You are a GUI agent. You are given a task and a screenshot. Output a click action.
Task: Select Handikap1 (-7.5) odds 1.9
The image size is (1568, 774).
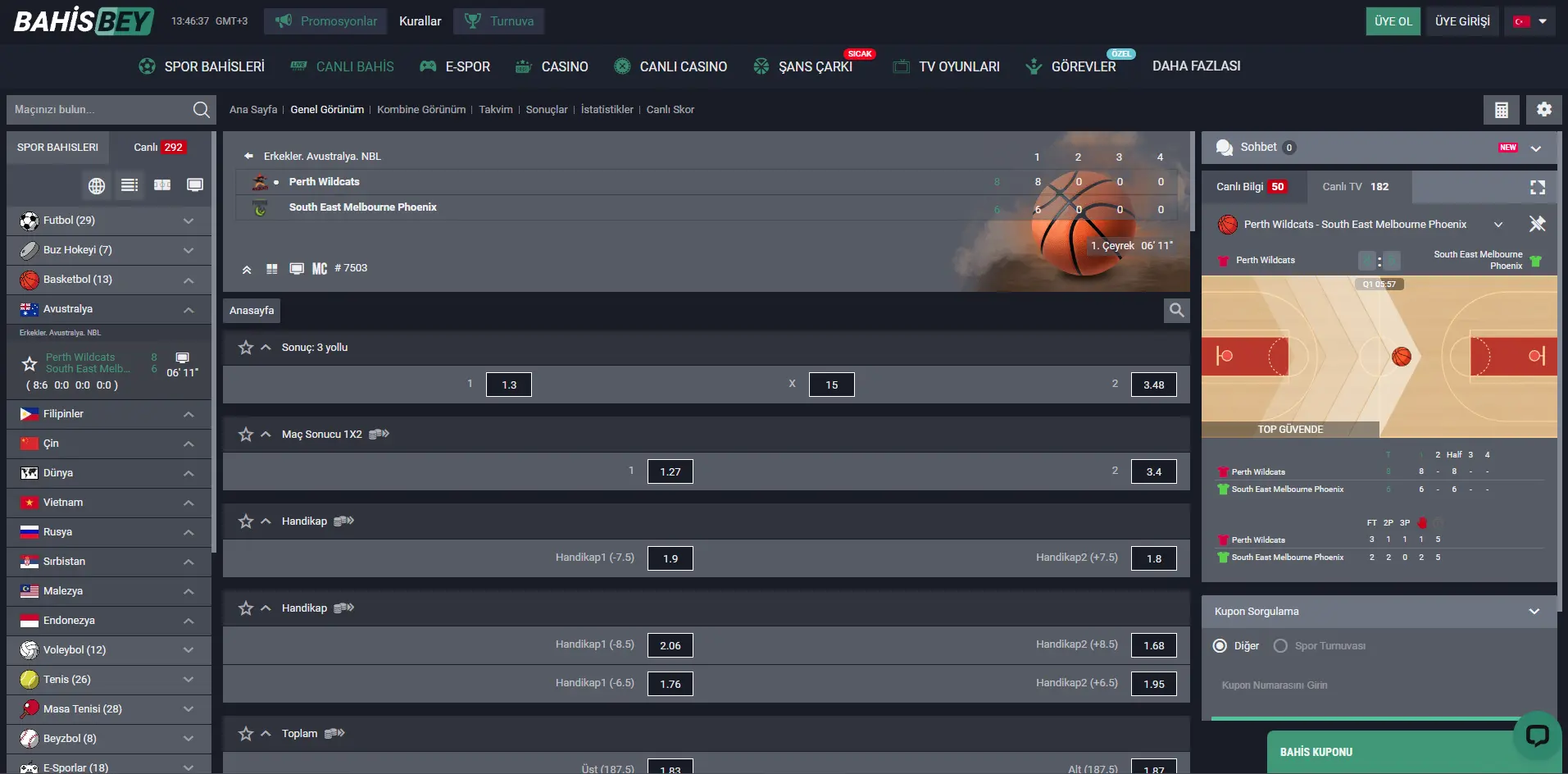point(670,558)
